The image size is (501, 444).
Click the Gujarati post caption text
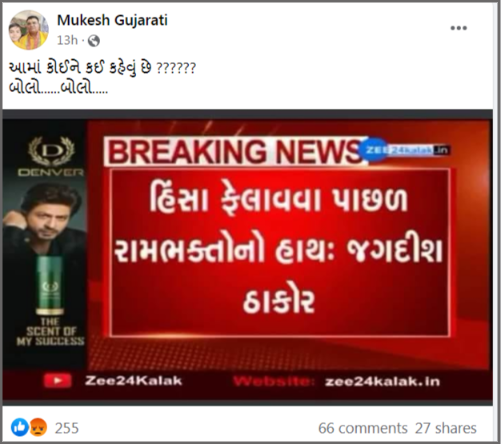pyautogui.click(x=102, y=78)
